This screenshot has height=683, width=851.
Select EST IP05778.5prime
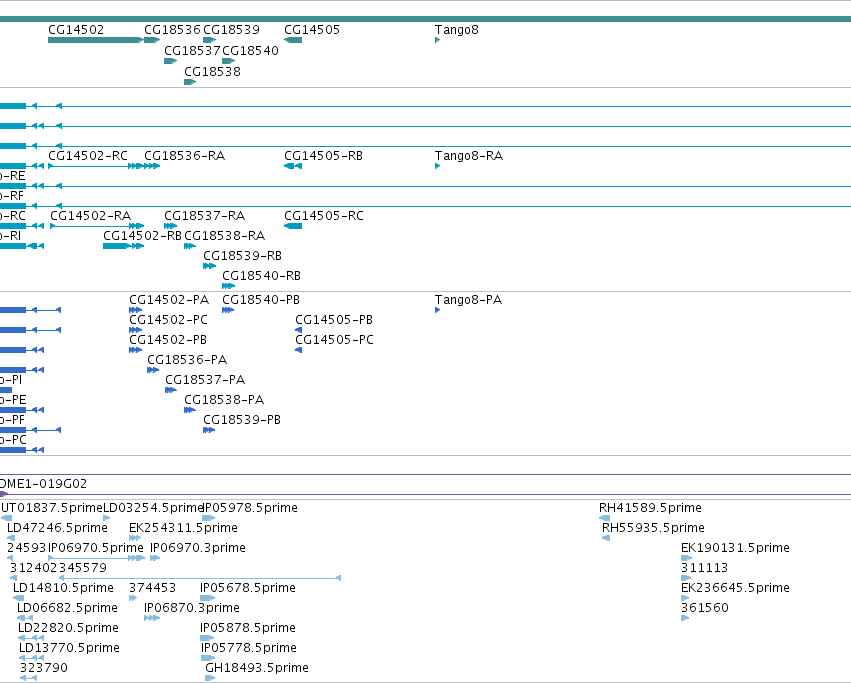tap(249, 648)
